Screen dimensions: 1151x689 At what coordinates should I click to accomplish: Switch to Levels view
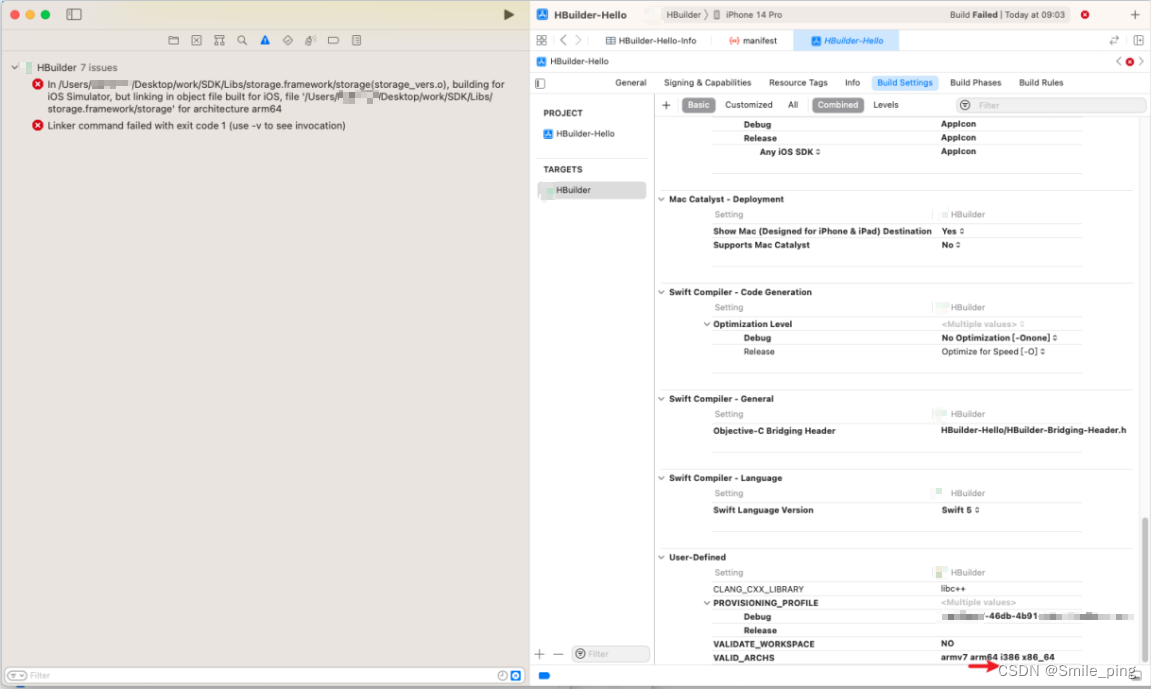point(886,105)
